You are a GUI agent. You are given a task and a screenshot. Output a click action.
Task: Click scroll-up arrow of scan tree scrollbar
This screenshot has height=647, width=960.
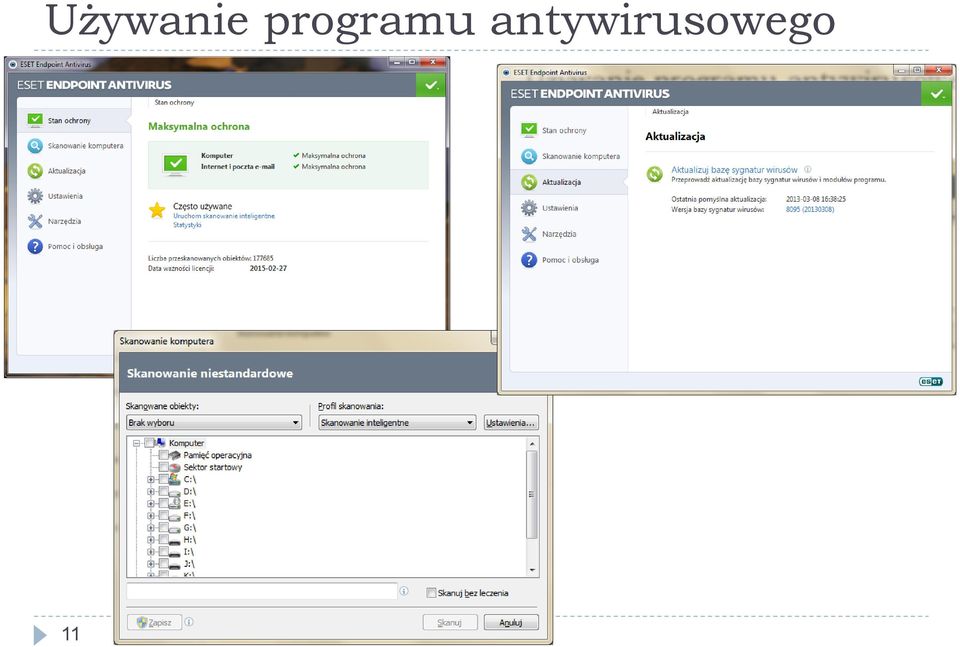click(532, 443)
